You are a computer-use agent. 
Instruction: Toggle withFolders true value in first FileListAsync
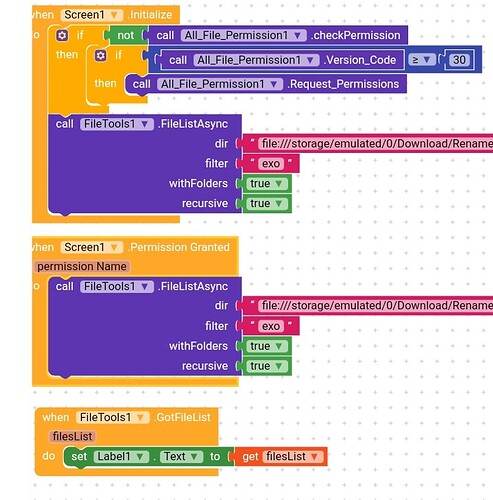(x=266, y=184)
